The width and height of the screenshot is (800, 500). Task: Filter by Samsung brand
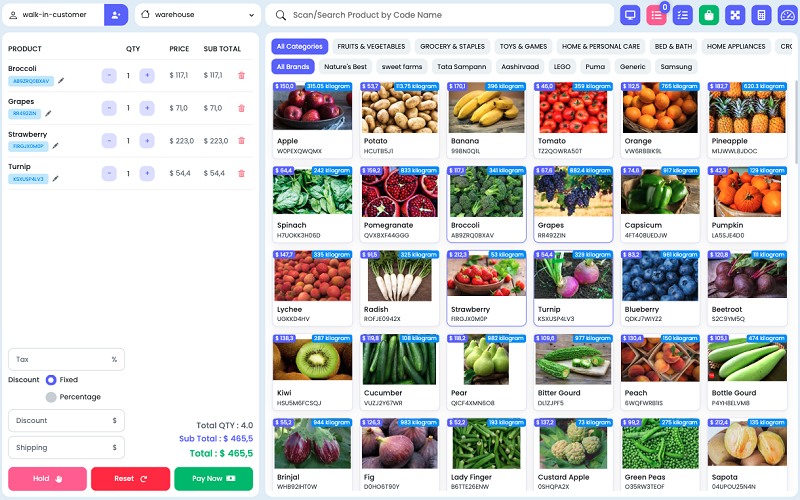[x=676, y=67]
